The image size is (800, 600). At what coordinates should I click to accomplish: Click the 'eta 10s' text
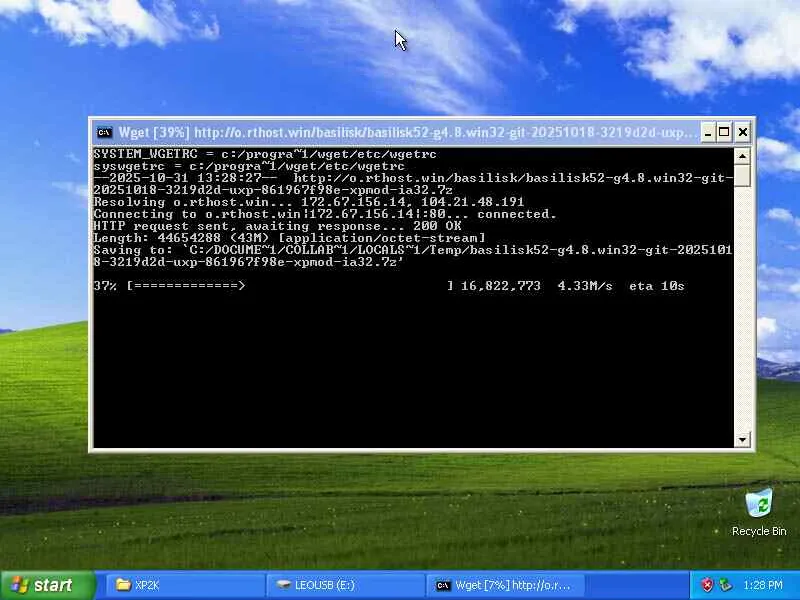[657, 286]
